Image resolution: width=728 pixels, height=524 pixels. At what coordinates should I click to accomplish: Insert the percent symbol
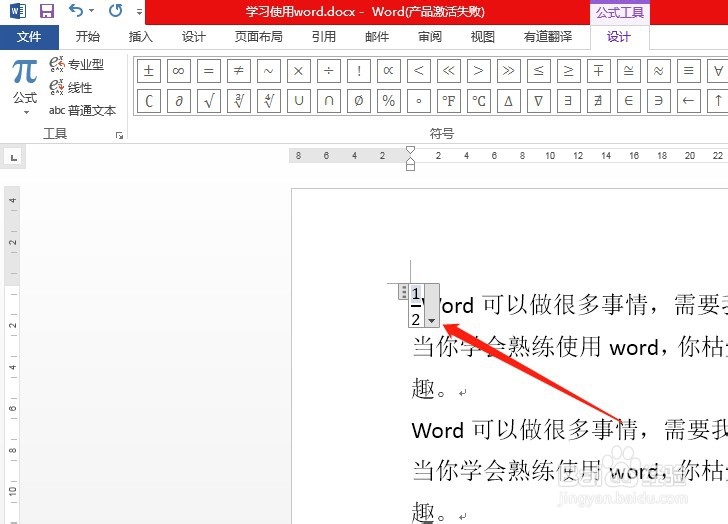pos(389,101)
